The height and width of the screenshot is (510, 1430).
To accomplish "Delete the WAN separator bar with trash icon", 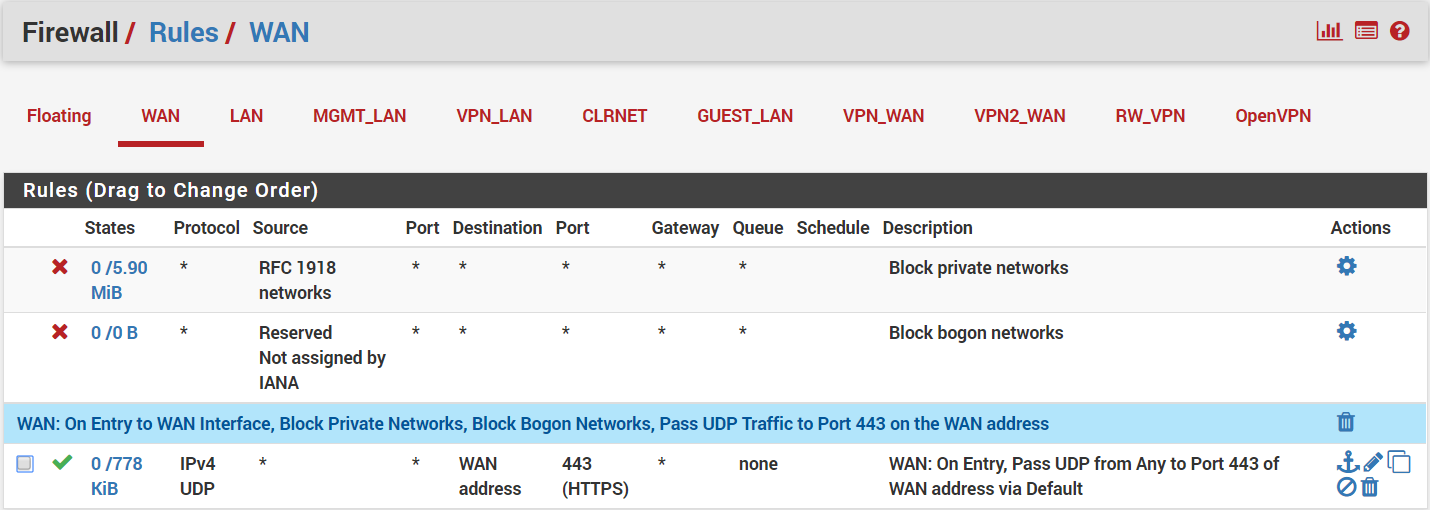I will [x=1346, y=422].
